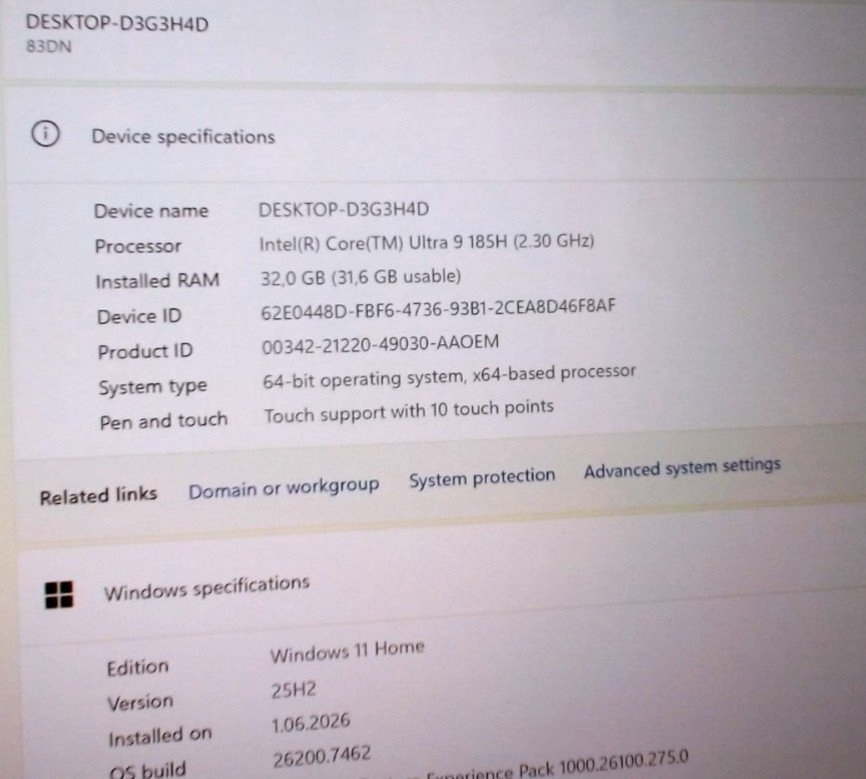The height and width of the screenshot is (779, 866).
Task: Click the Device ID label
Action: (x=139, y=316)
